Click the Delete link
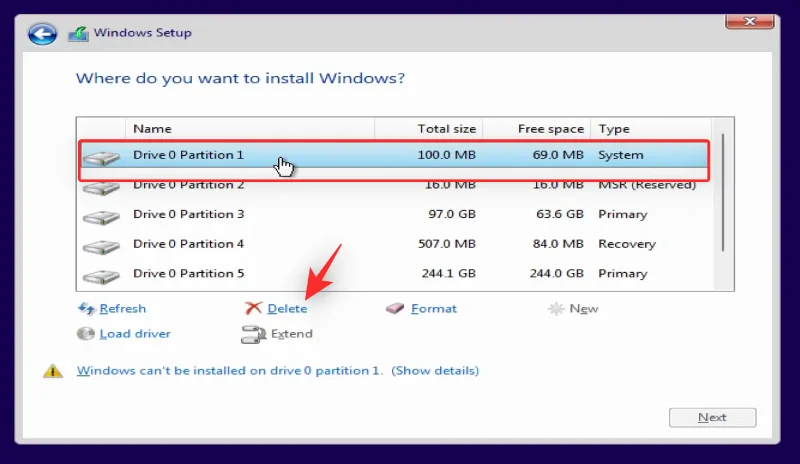This screenshot has width=800, height=464. pos(287,308)
